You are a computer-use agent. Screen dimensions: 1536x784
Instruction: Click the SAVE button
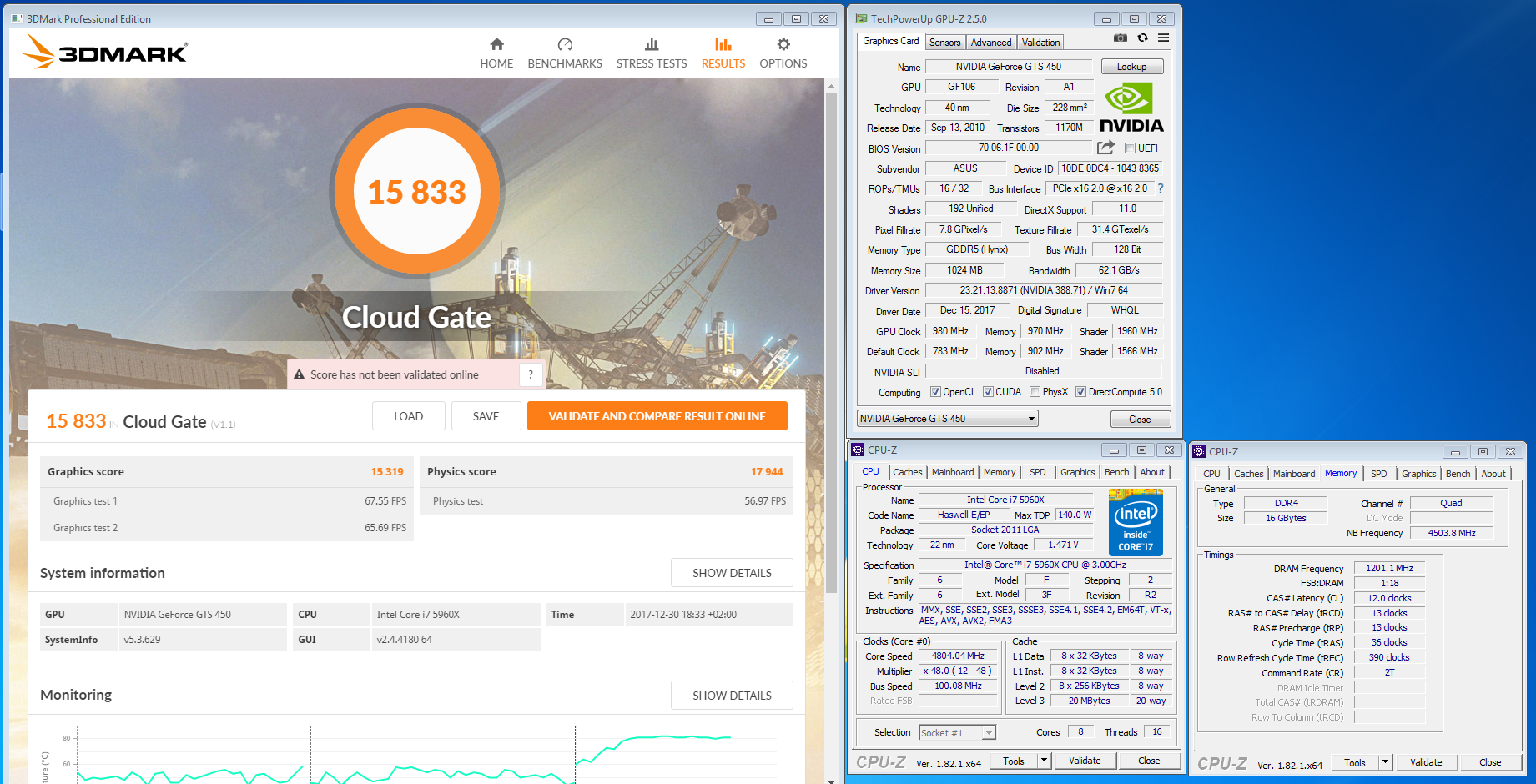coord(486,416)
